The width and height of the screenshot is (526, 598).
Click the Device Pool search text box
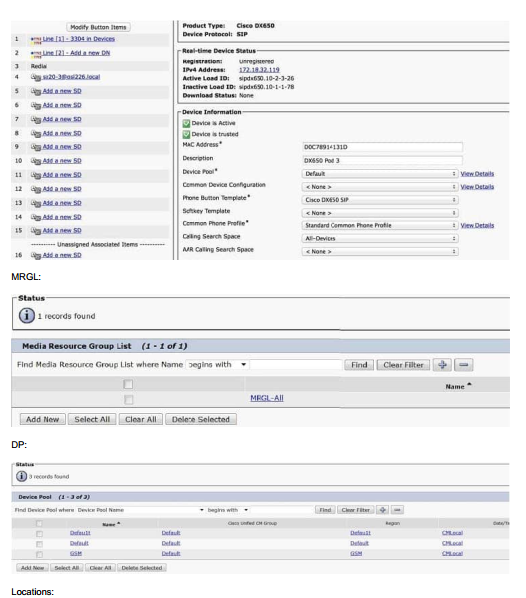pos(281,510)
